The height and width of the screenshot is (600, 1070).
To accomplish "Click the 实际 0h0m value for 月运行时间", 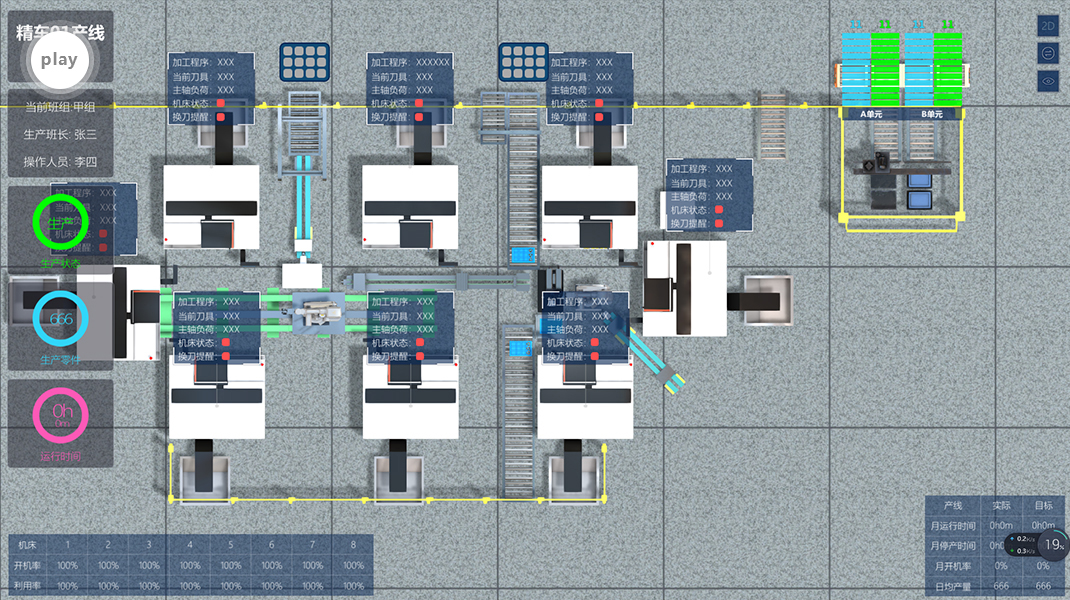I will point(1001,526).
